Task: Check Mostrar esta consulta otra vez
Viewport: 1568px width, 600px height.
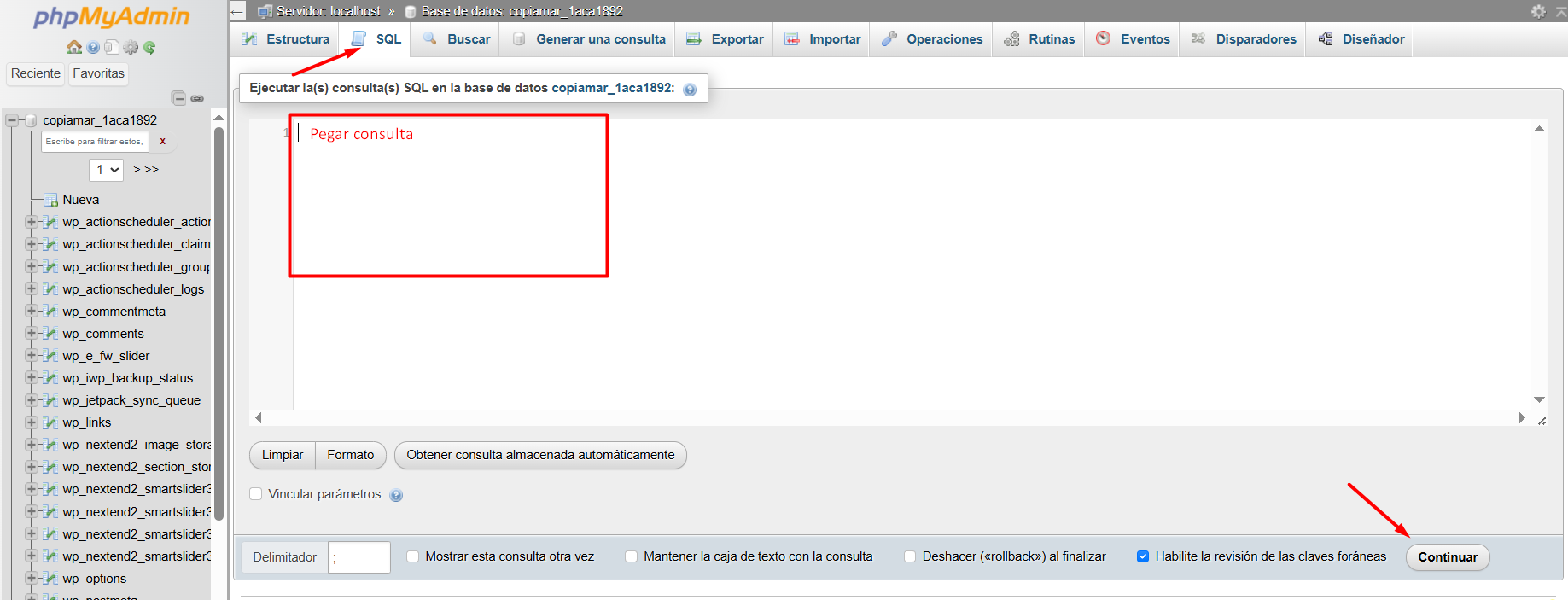Action: click(413, 556)
